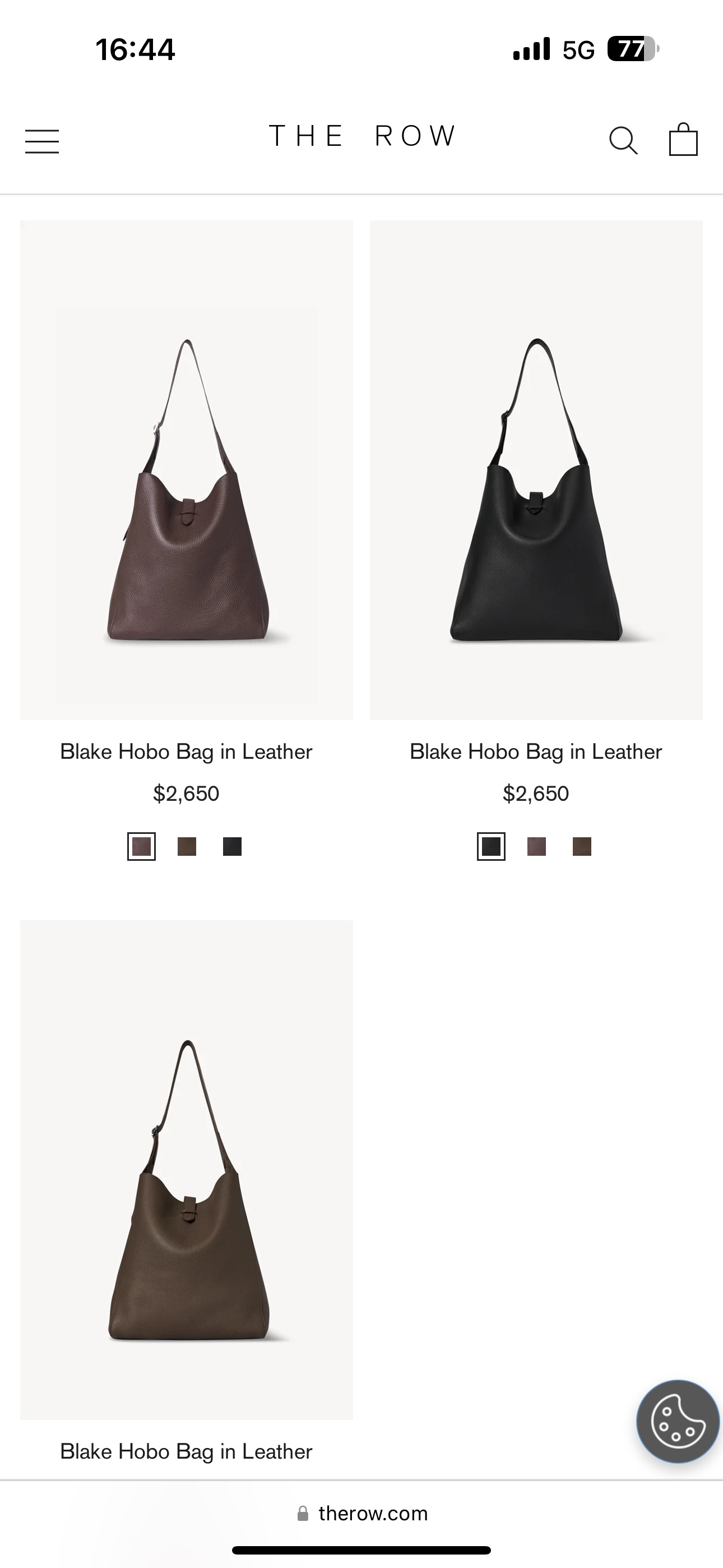Screen dimensions: 723x1568
Task: Go to THE ROW homepage logo
Action: coord(362,136)
